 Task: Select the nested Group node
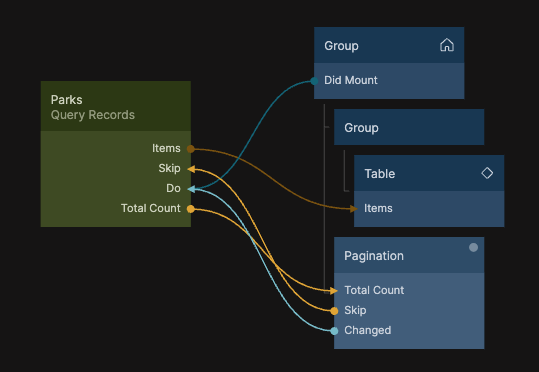pyautogui.click(x=409, y=127)
